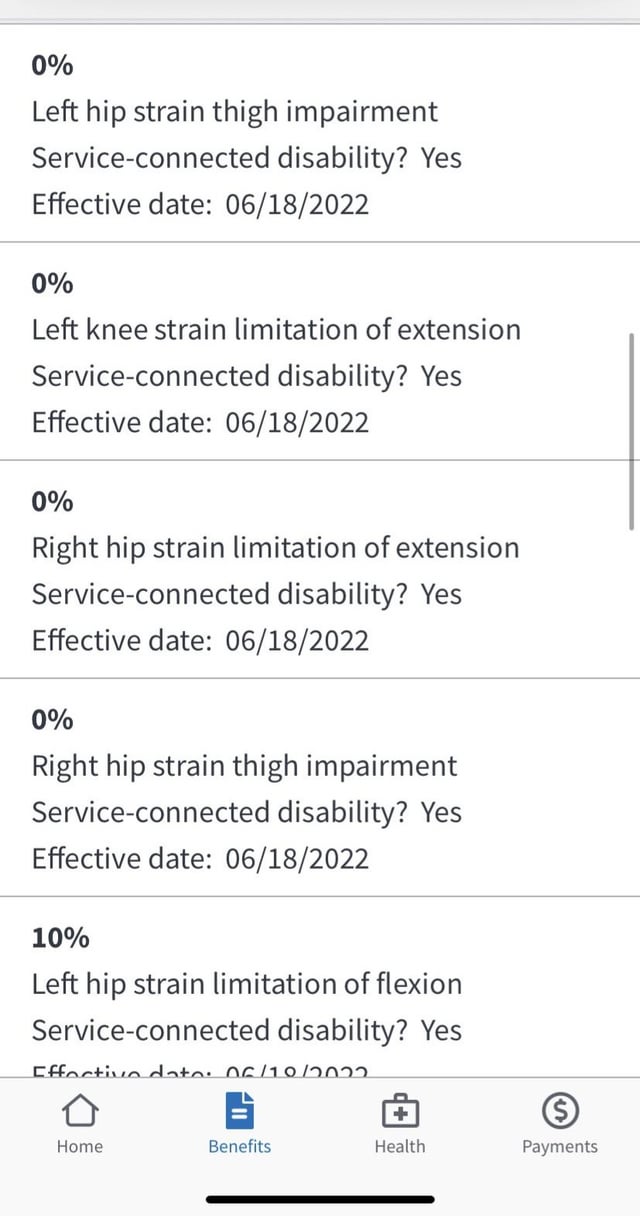Open the Home tab label
Viewport: 640px width, 1216px height.
80,1147
